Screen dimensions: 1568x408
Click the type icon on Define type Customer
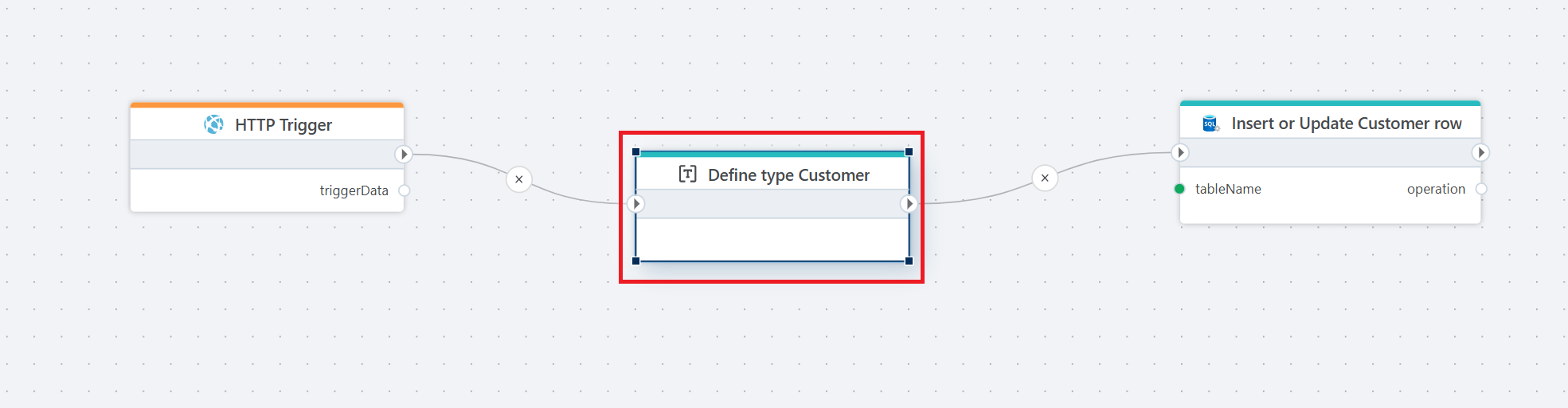pyautogui.click(x=687, y=175)
